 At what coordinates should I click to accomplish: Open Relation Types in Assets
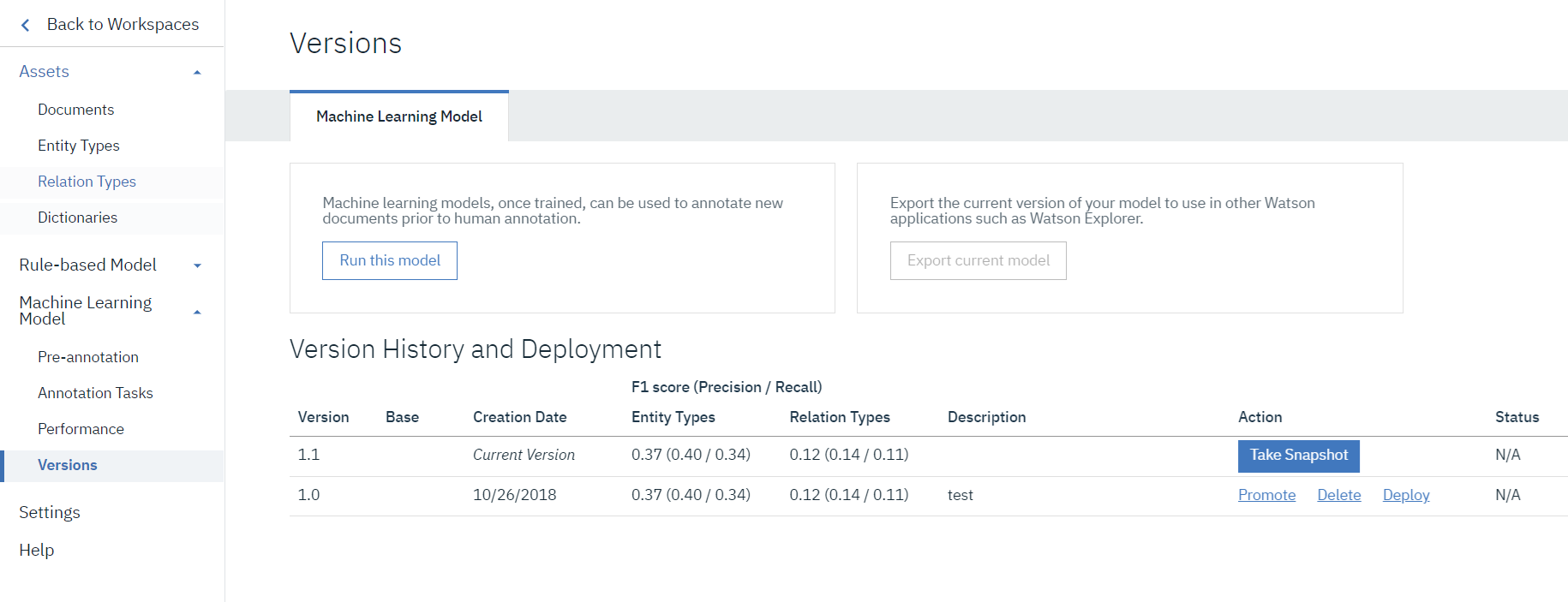[87, 182]
